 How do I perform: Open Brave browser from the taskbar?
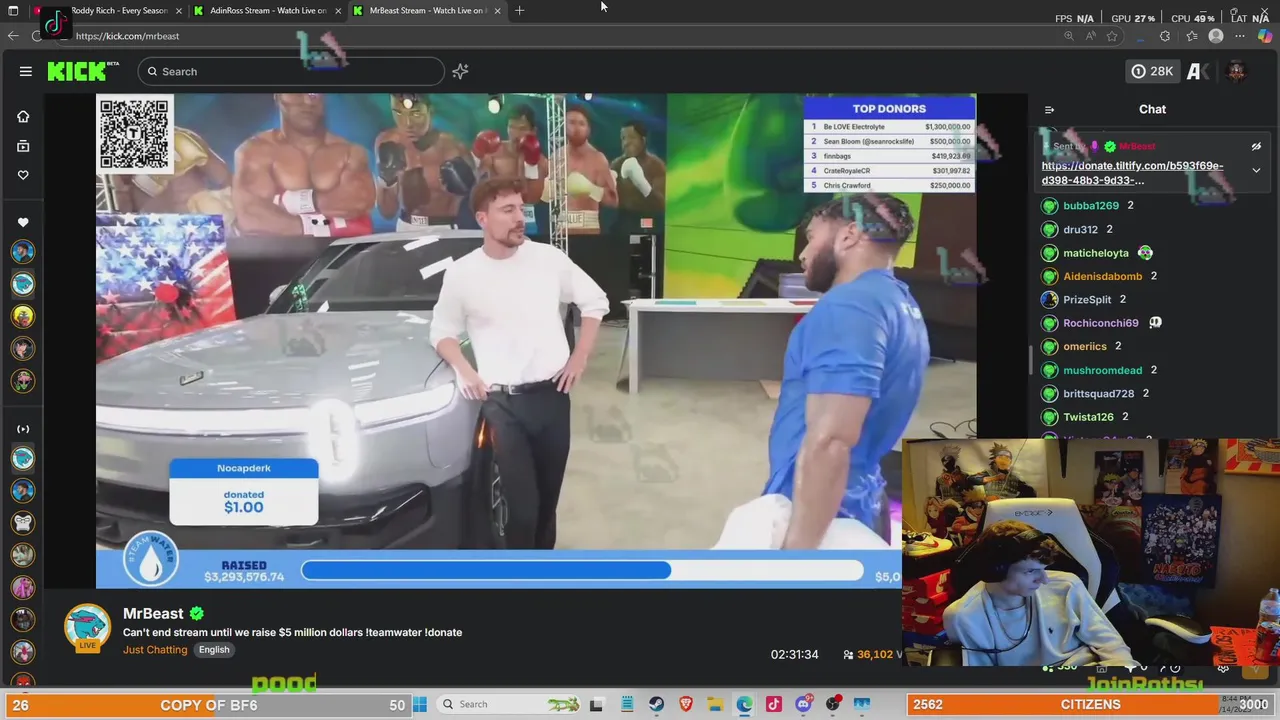click(x=686, y=704)
